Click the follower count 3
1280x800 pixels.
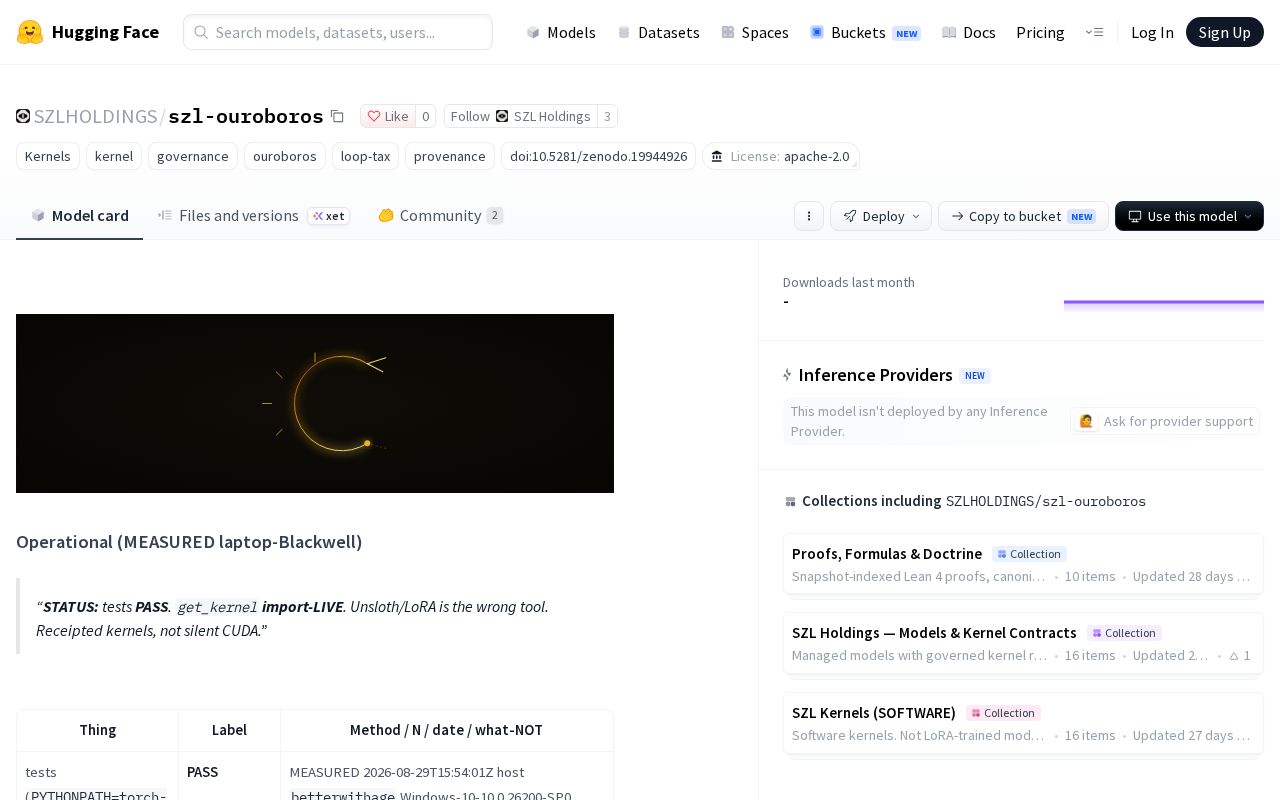pos(607,116)
